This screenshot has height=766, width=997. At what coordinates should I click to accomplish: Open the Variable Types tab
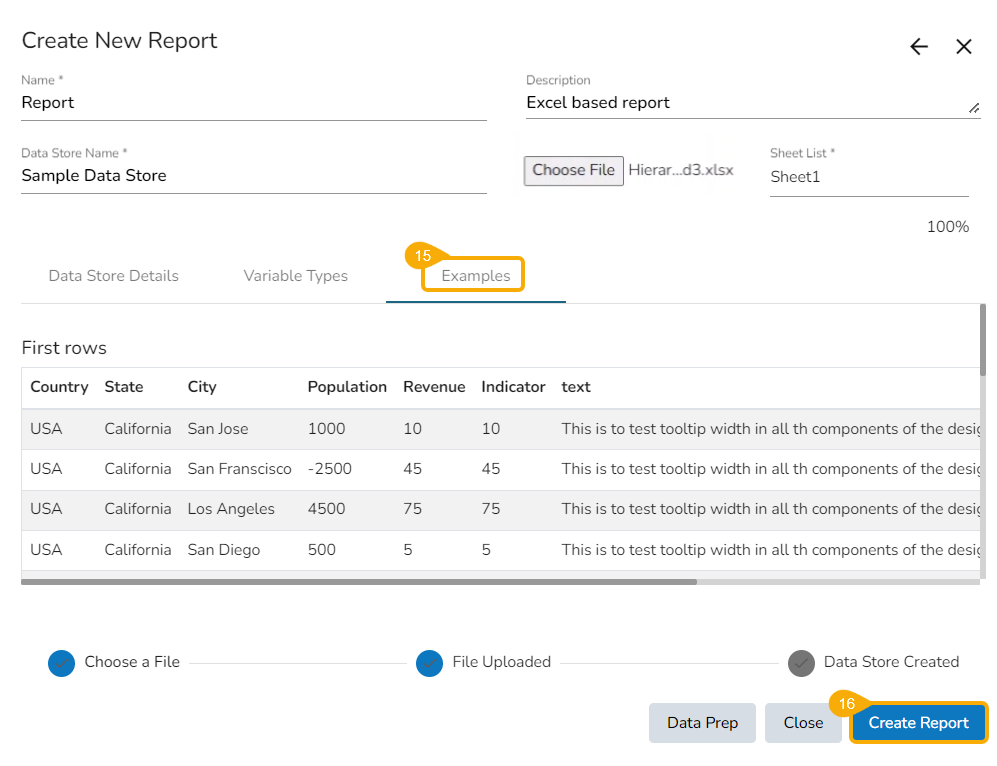coord(295,276)
